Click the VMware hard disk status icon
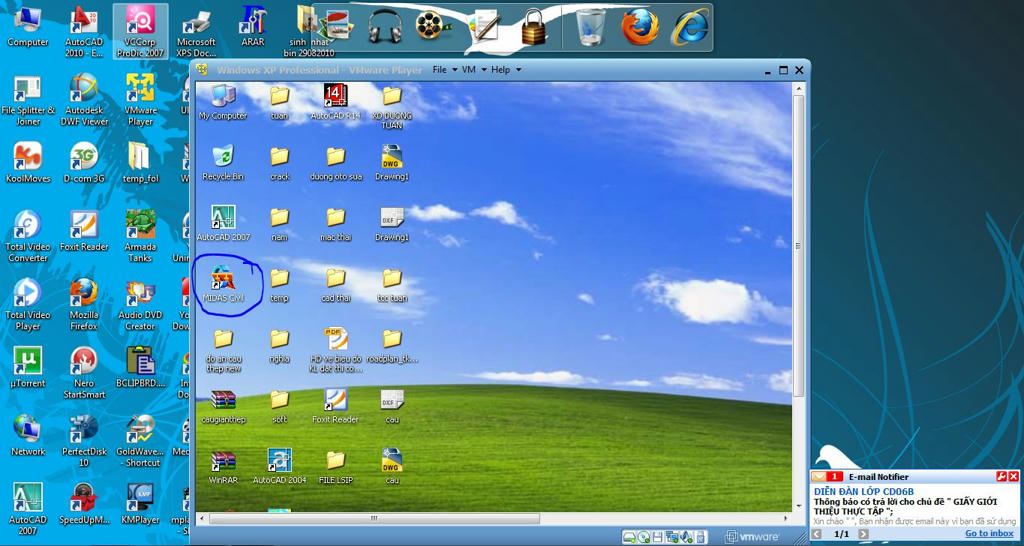 pos(630,537)
